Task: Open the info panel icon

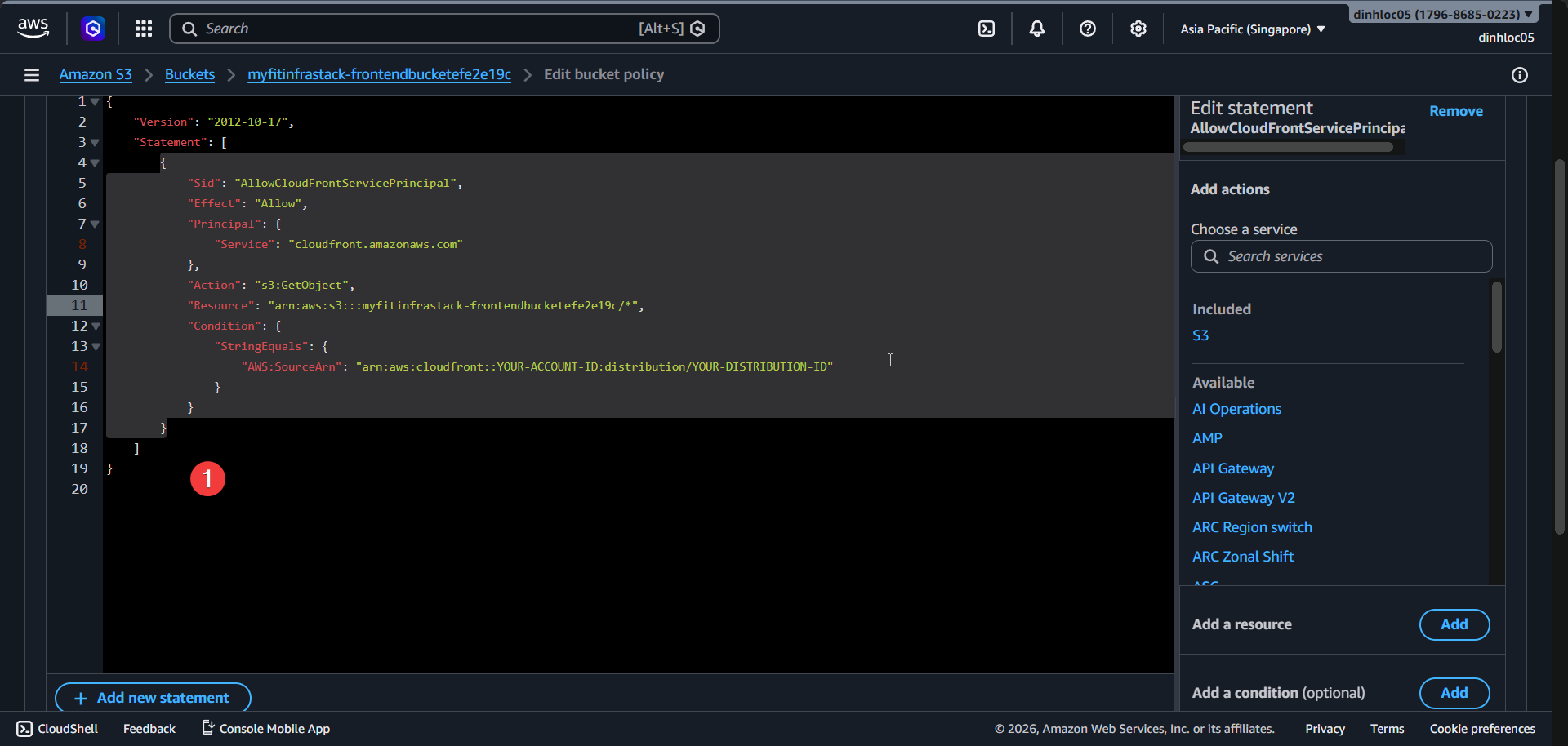Action: pyautogui.click(x=1520, y=75)
